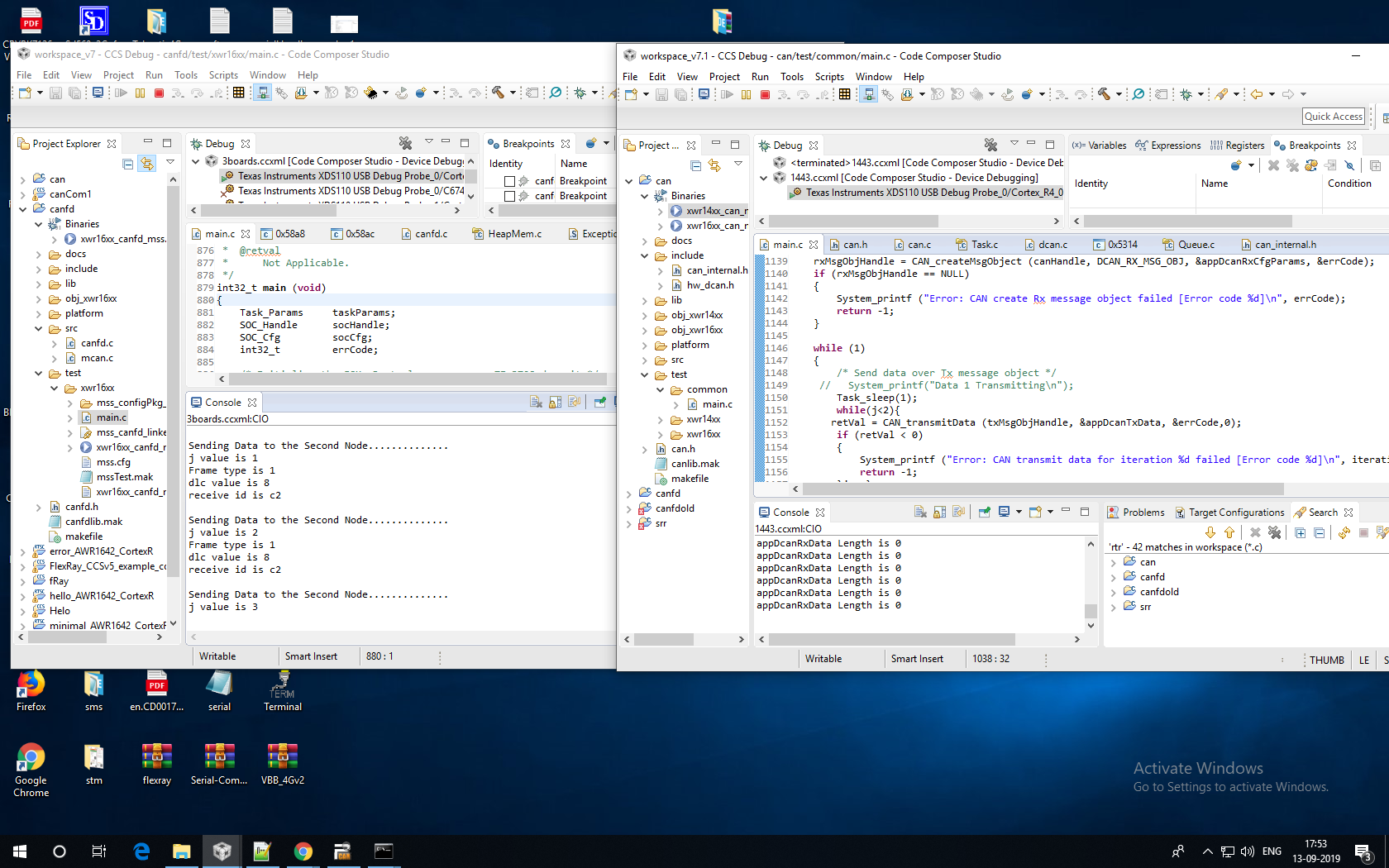The image size is (1389, 868).
Task: Collapse the test folder in right project tree
Action: coord(645,374)
